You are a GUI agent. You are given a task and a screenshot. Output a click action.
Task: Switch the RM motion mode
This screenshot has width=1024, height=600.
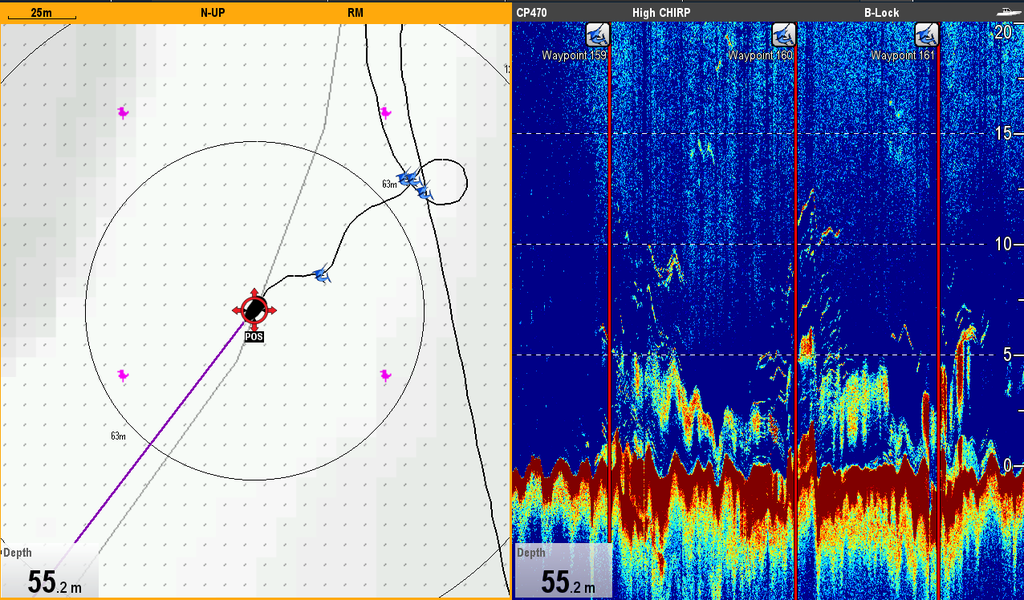pos(355,12)
